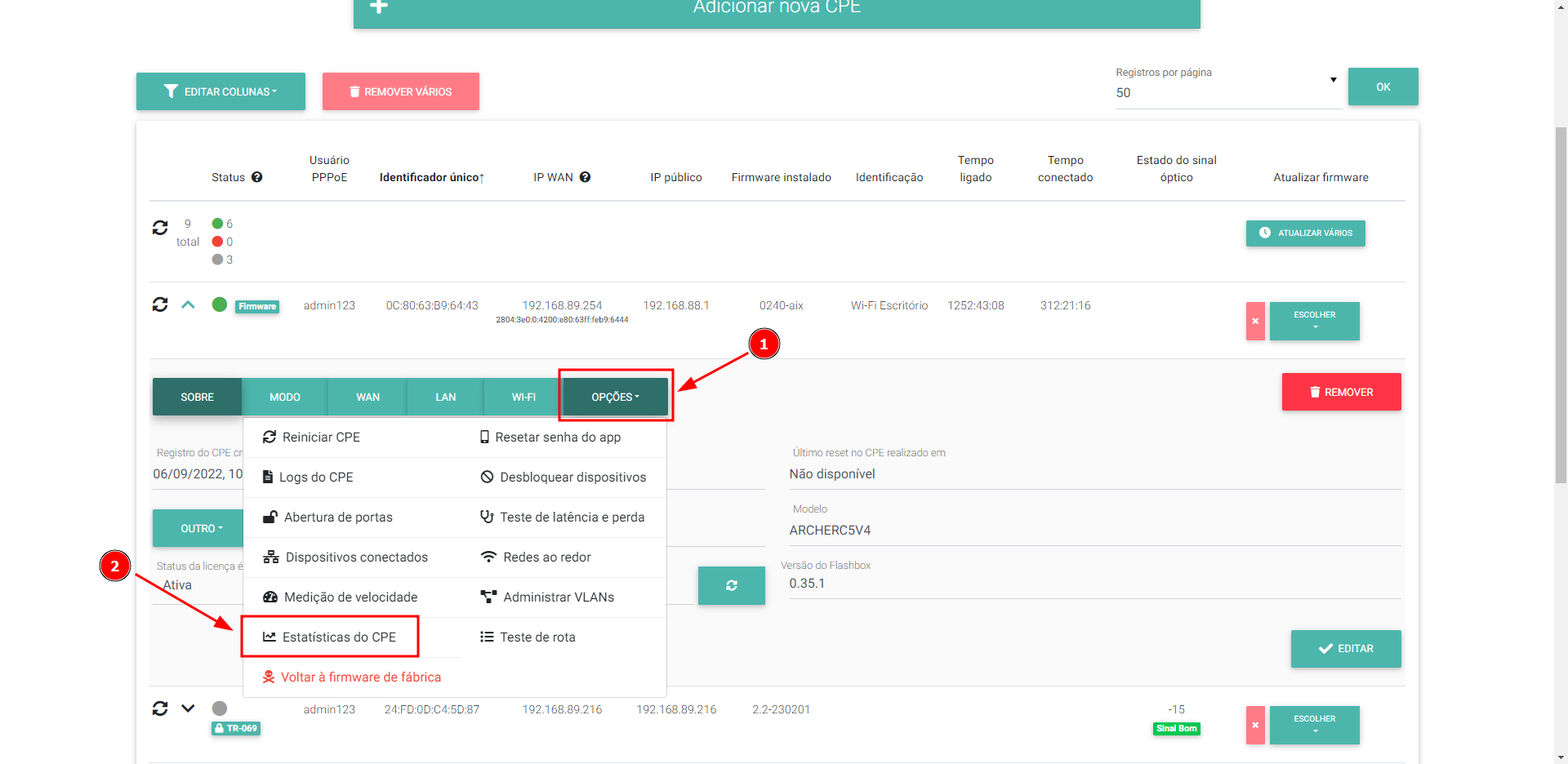The image size is (1568, 764).
Task: Switch to the WI-FI tab
Action: (523, 397)
